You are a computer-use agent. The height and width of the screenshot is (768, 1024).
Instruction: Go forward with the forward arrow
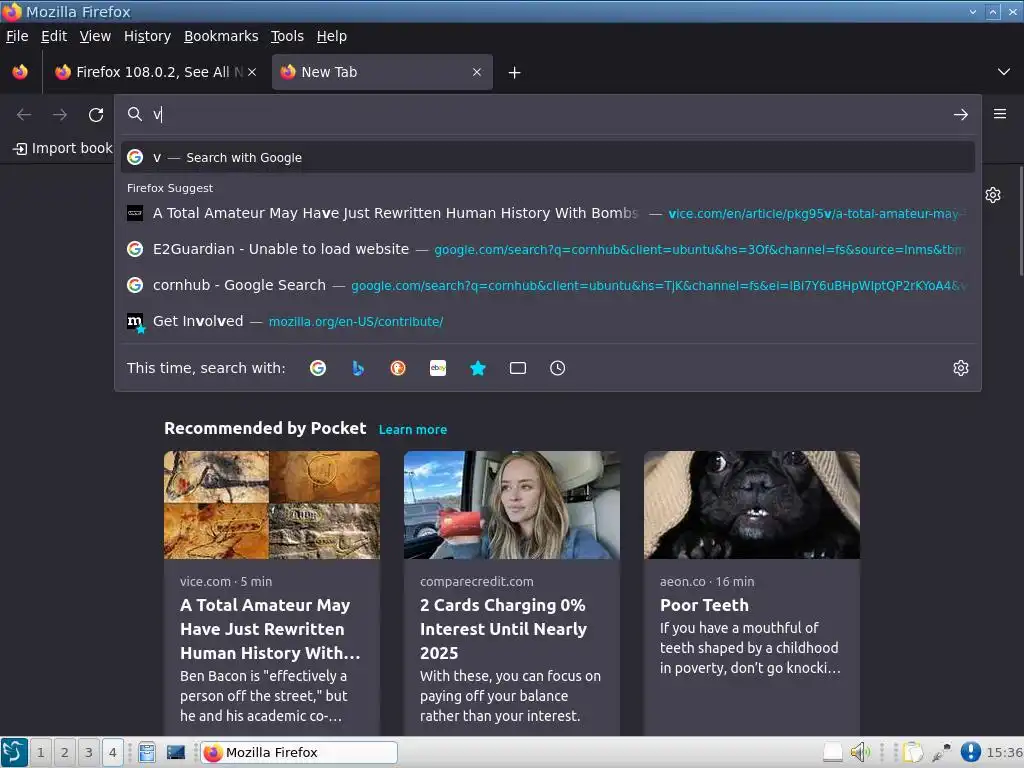[x=60, y=115]
